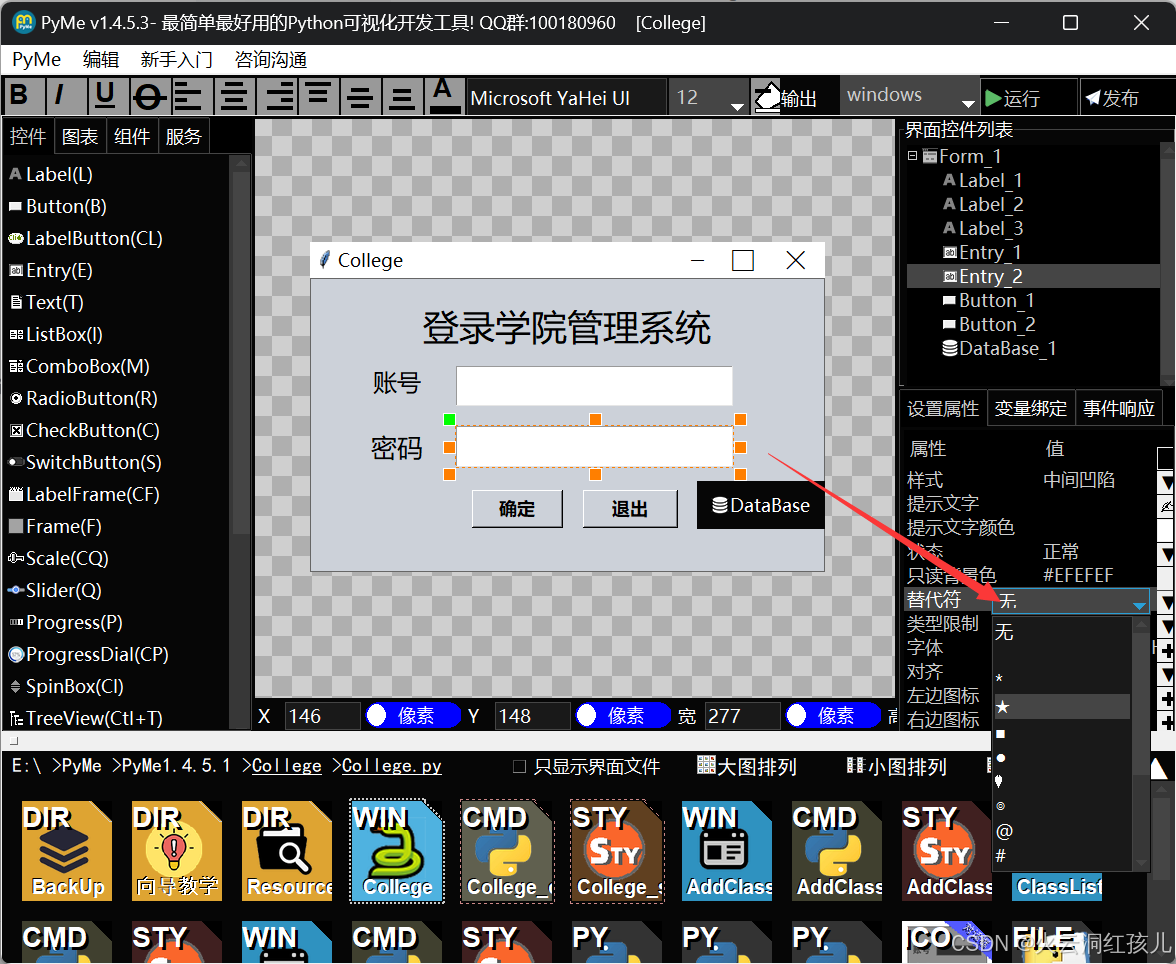
Task: Align text to vertical middle
Action: pos(360,96)
